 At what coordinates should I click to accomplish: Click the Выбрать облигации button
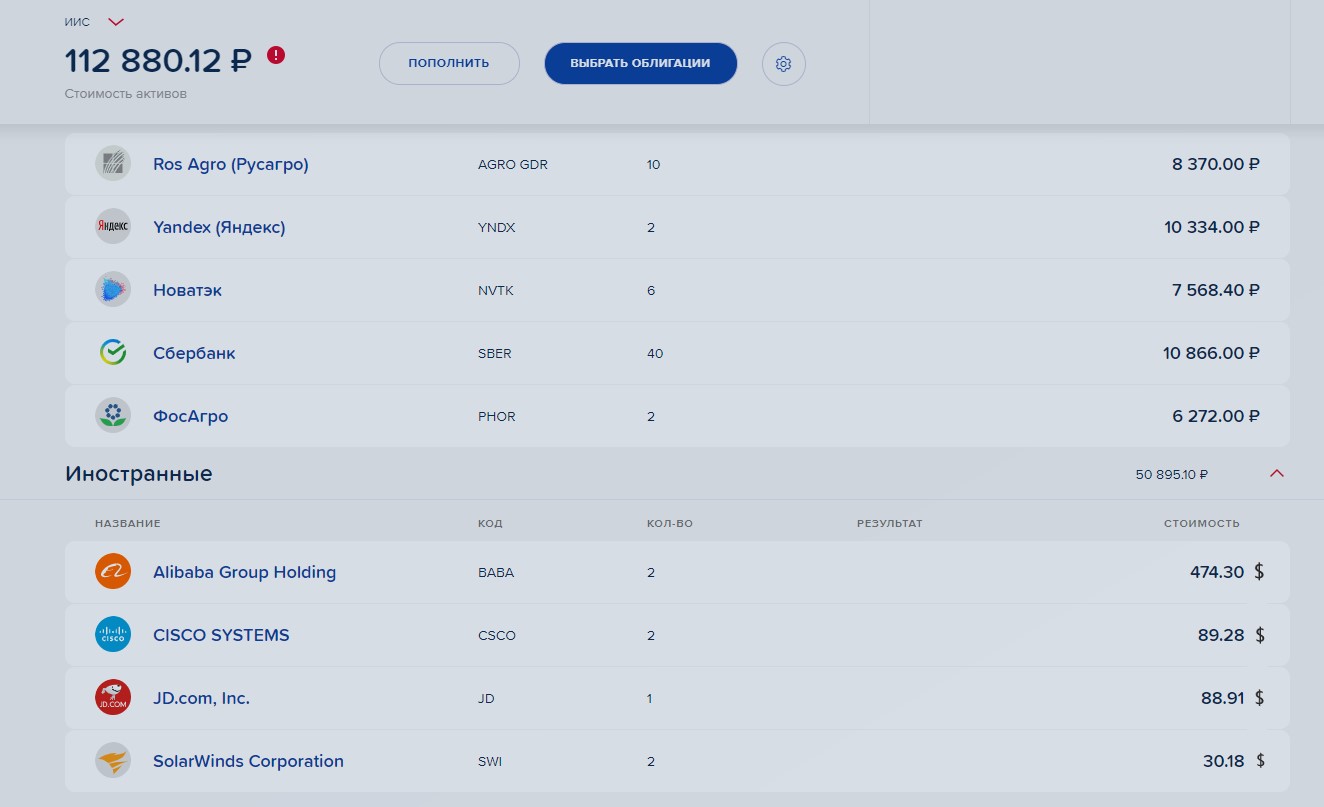(x=640, y=63)
